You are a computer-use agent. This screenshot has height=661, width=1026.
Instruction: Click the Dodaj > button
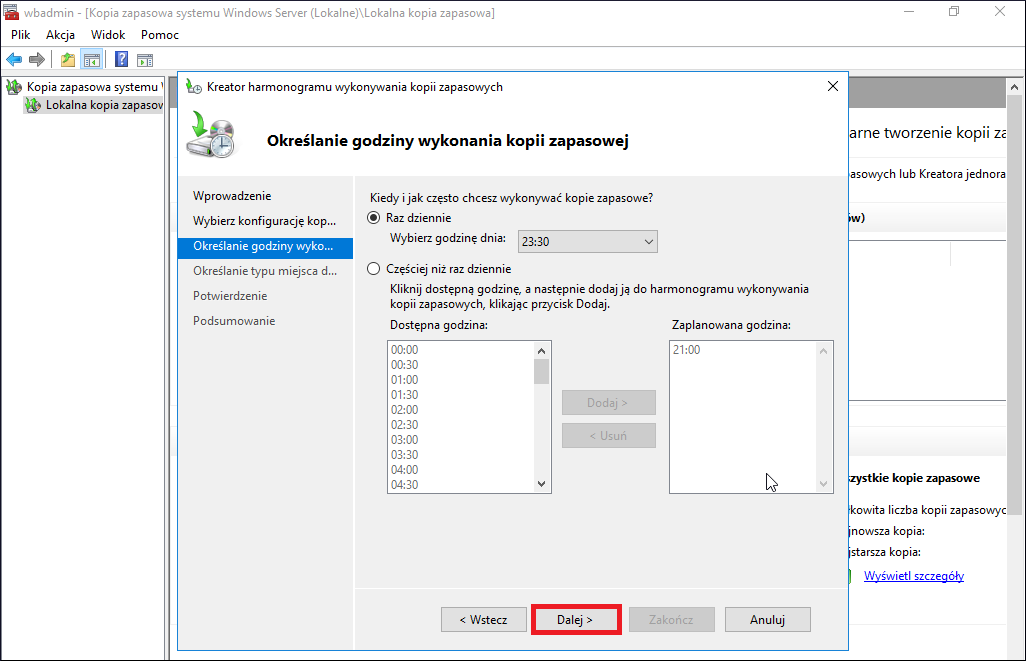609,402
